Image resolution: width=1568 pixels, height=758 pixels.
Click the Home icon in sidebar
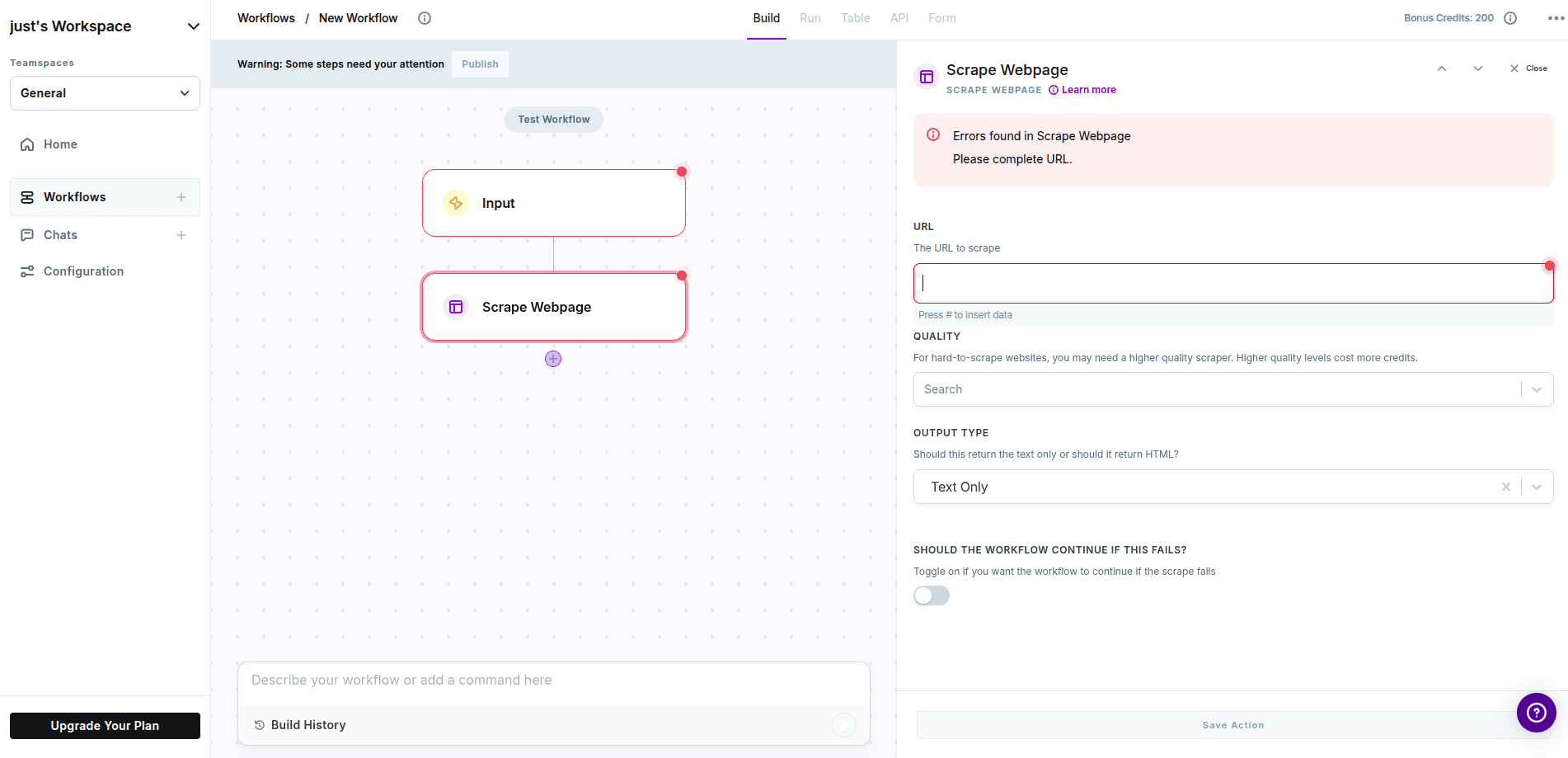27,144
